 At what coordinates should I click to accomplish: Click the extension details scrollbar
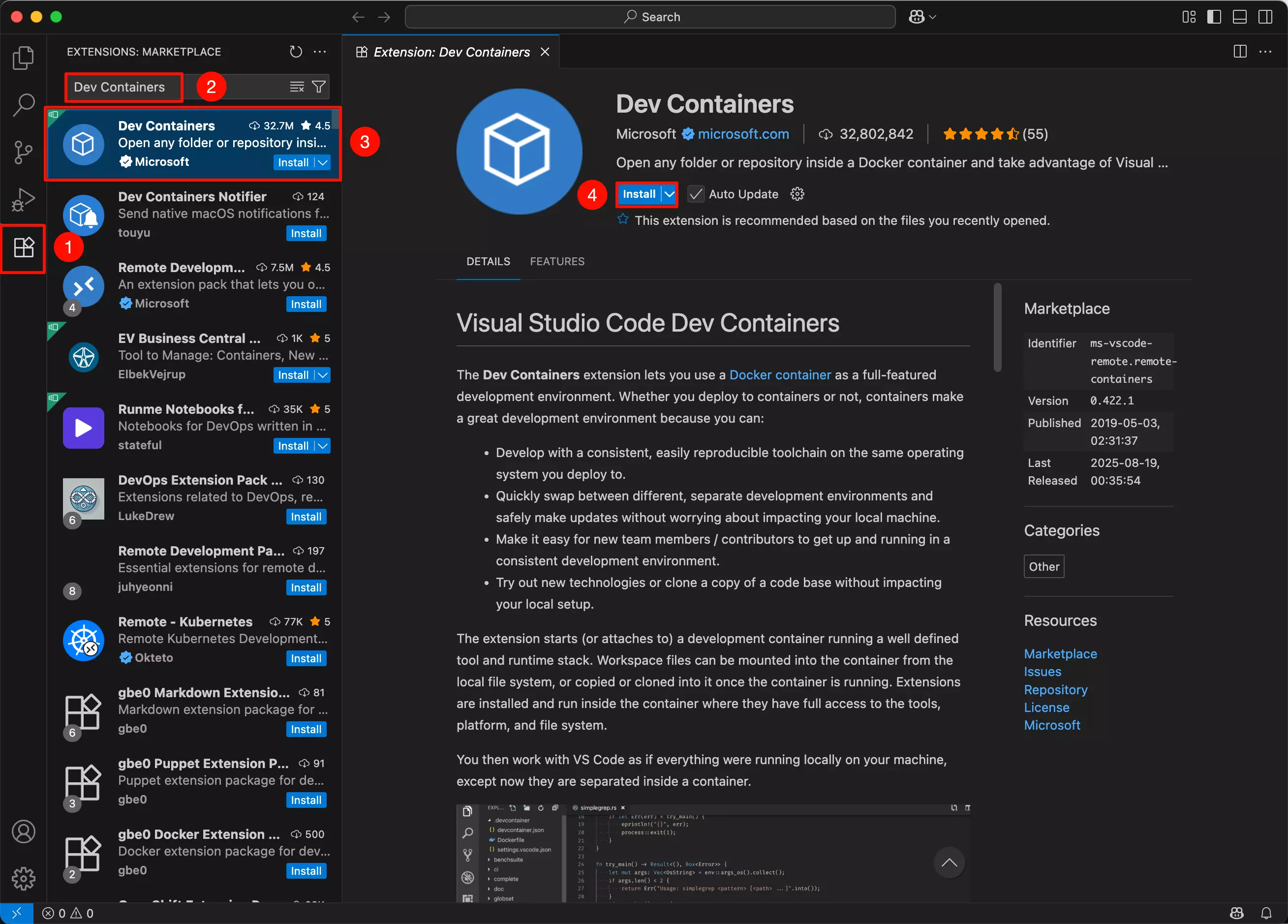[997, 327]
